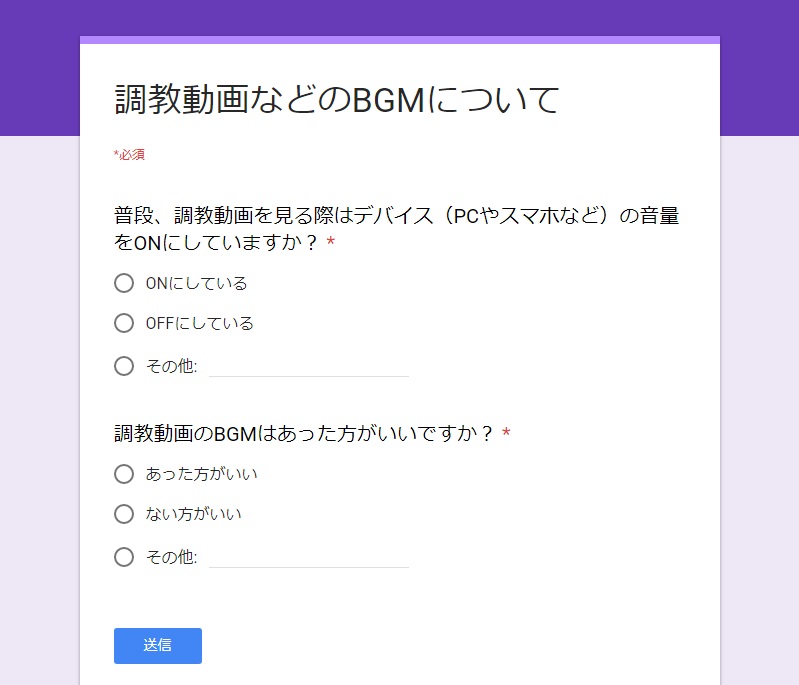Choose "その他" radio in the volume question
This screenshot has width=799, height=685.
(124, 366)
